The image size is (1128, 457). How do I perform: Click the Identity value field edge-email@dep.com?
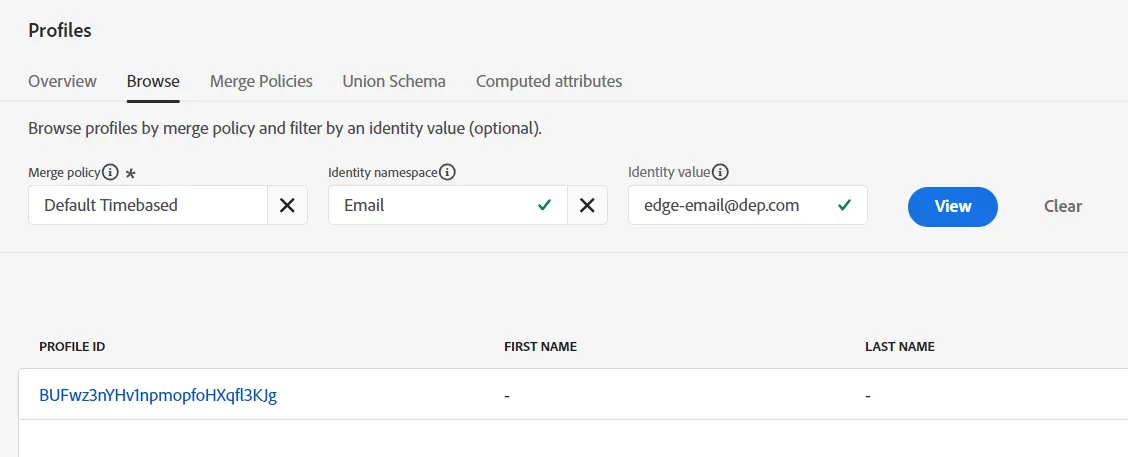pyautogui.click(x=747, y=205)
